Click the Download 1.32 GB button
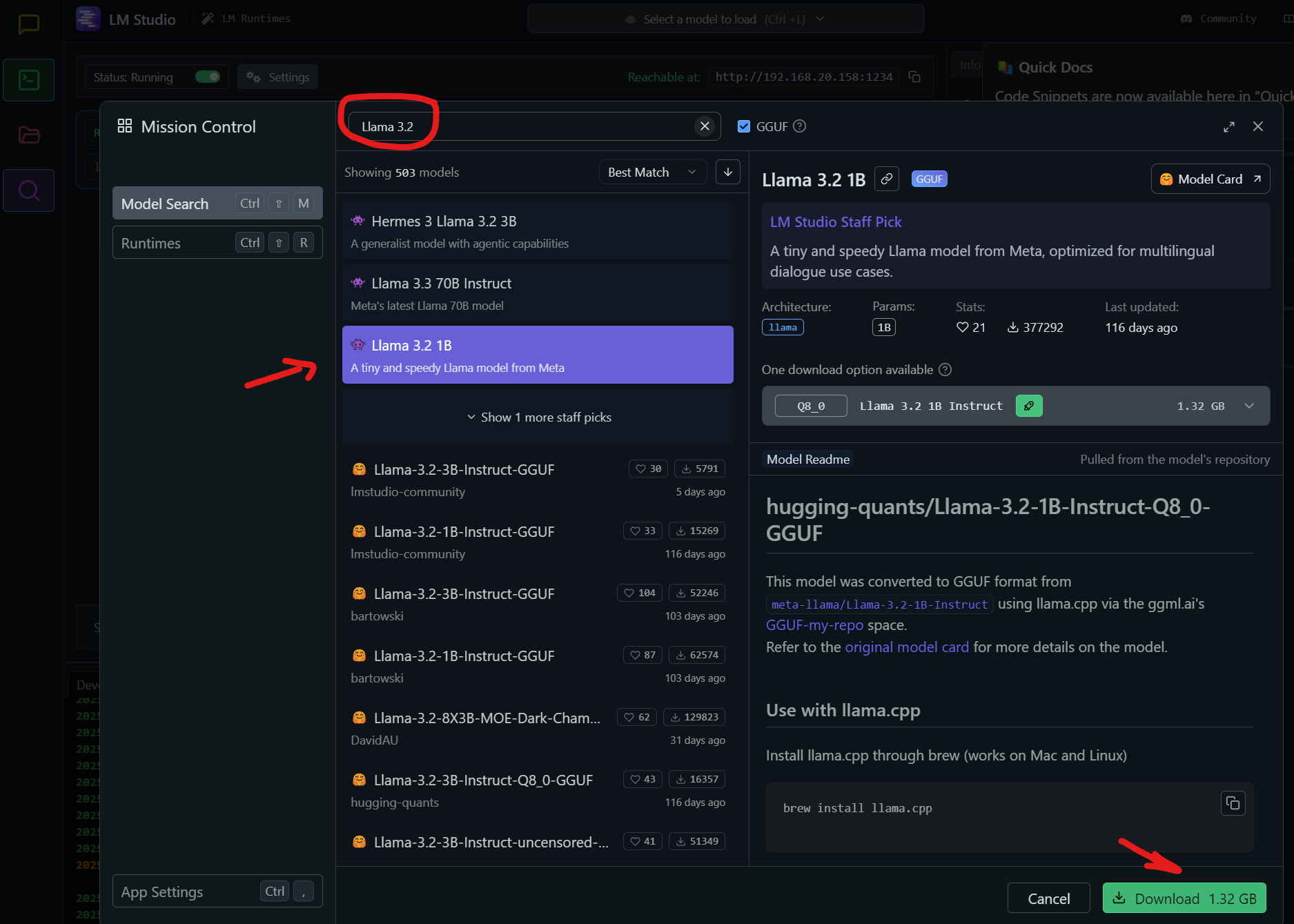1294x924 pixels. (x=1184, y=898)
